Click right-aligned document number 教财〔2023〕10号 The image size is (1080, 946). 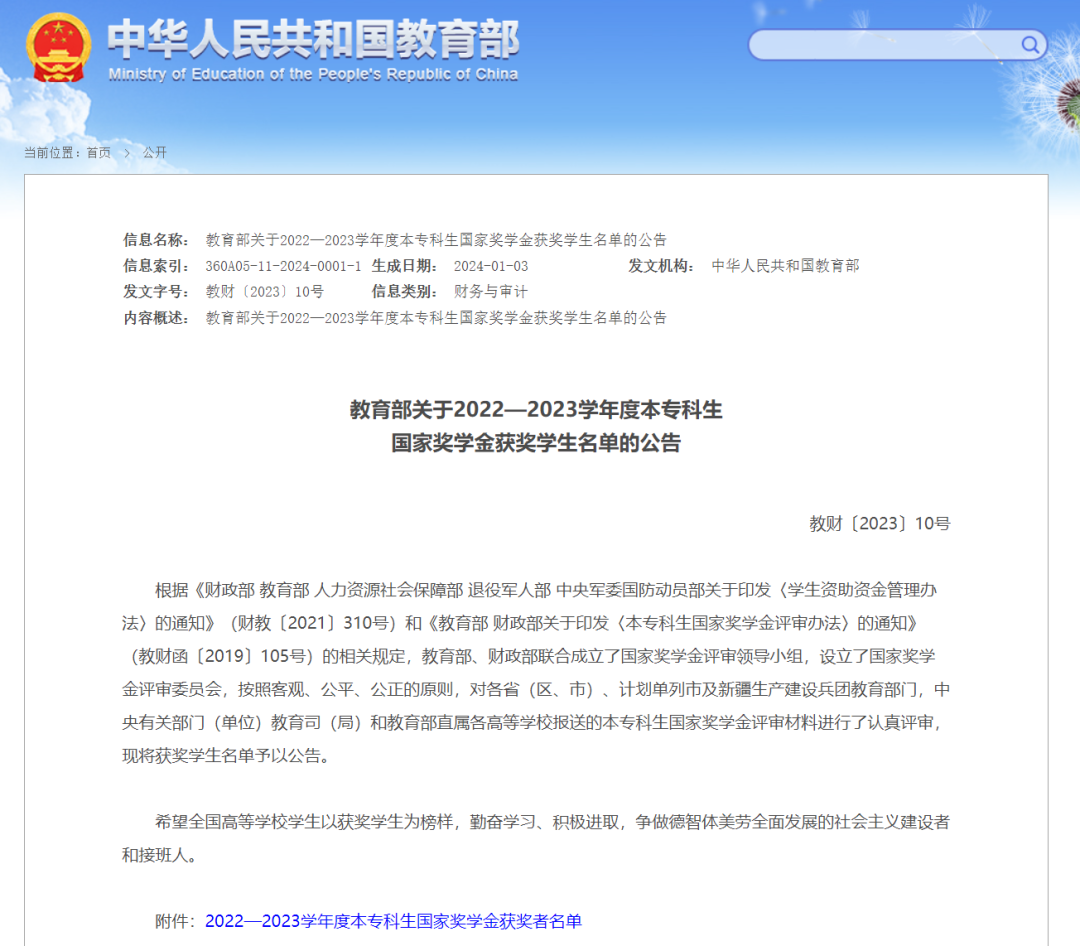coord(879,523)
